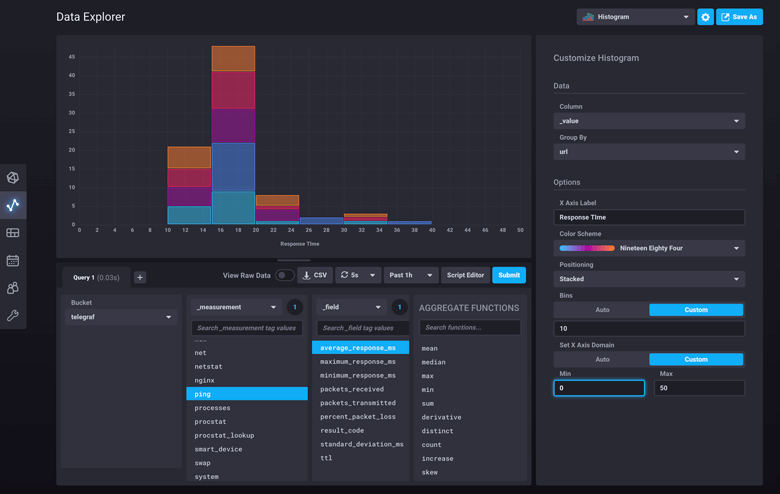Open the Nineteen Eighty Four color scheme

[x=649, y=248]
